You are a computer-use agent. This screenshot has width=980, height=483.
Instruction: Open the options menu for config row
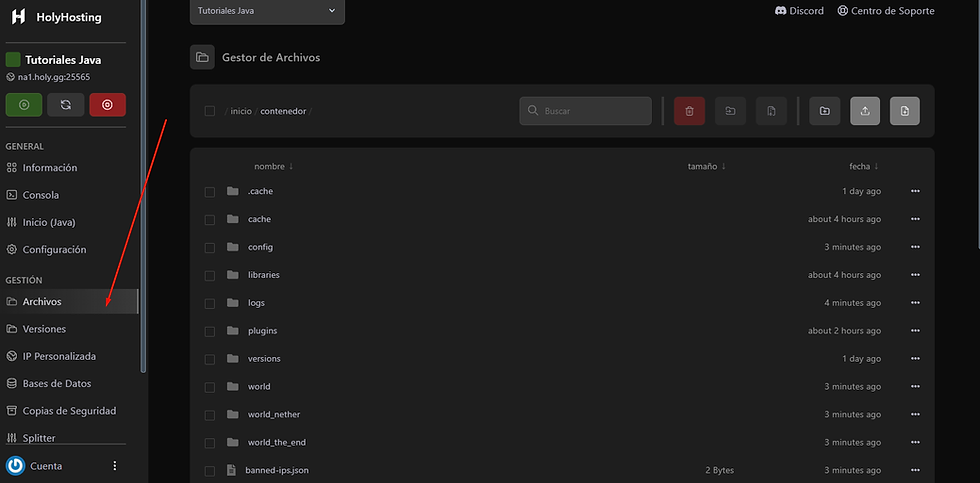(x=915, y=247)
